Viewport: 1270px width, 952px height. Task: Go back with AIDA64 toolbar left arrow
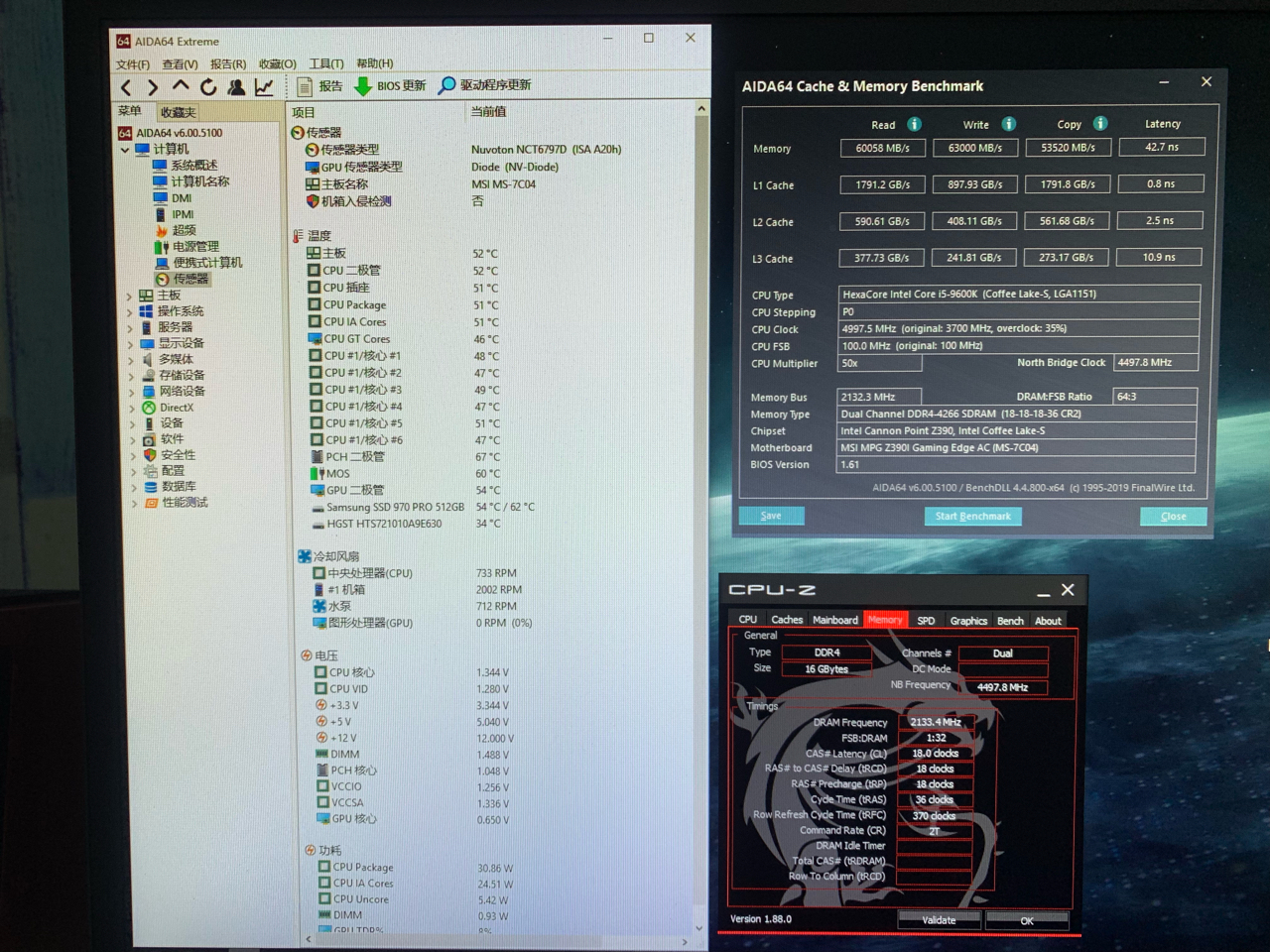coord(126,88)
